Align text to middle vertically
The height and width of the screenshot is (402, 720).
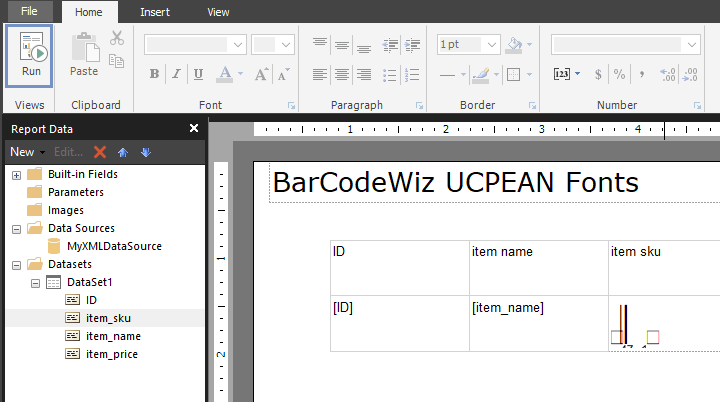(342, 44)
